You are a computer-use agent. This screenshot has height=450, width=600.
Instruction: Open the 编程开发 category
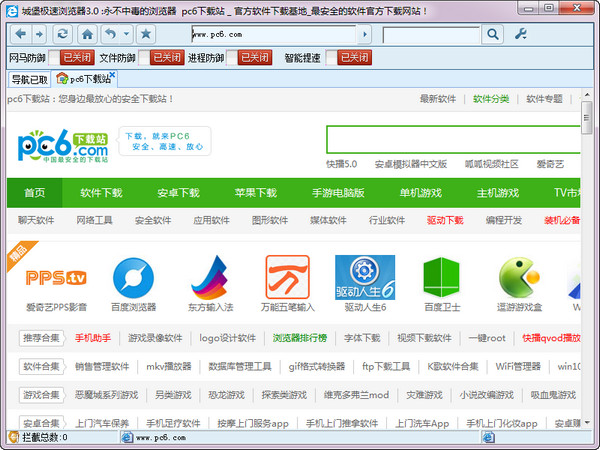tap(504, 220)
